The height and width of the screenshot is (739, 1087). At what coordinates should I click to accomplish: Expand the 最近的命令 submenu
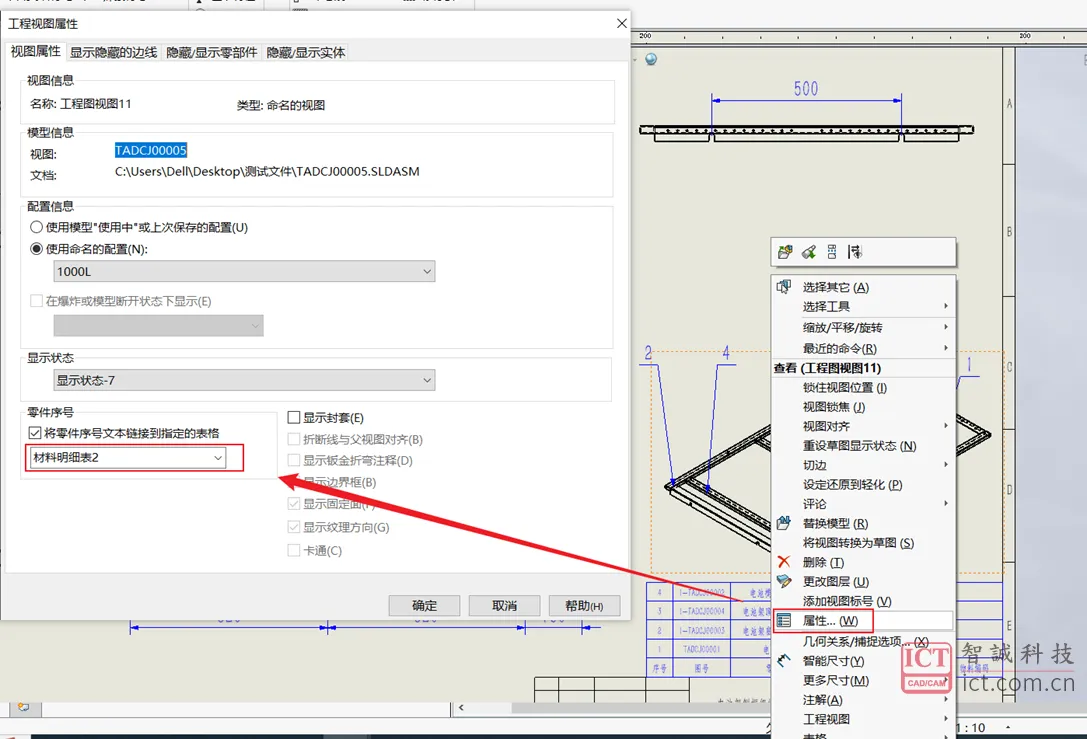pyautogui.click(x=863, y=348)
